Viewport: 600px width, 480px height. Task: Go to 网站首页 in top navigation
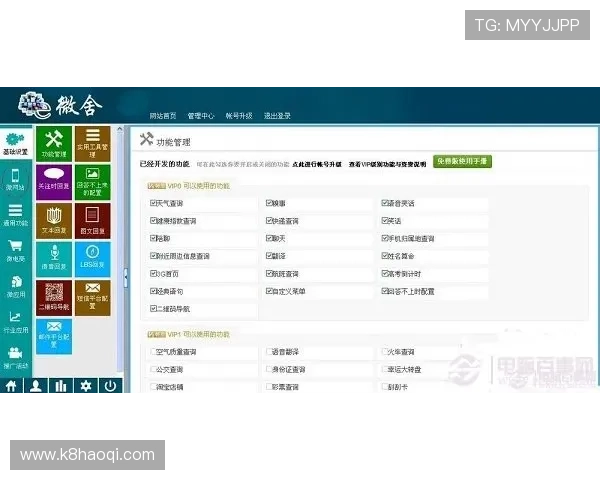tap(163, 116)
